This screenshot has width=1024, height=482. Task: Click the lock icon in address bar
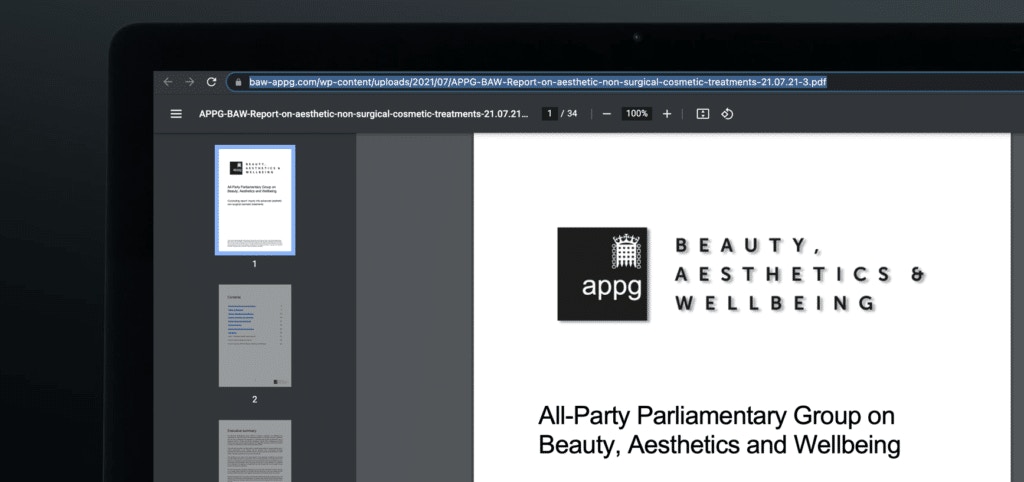click(x=239, y=82)
